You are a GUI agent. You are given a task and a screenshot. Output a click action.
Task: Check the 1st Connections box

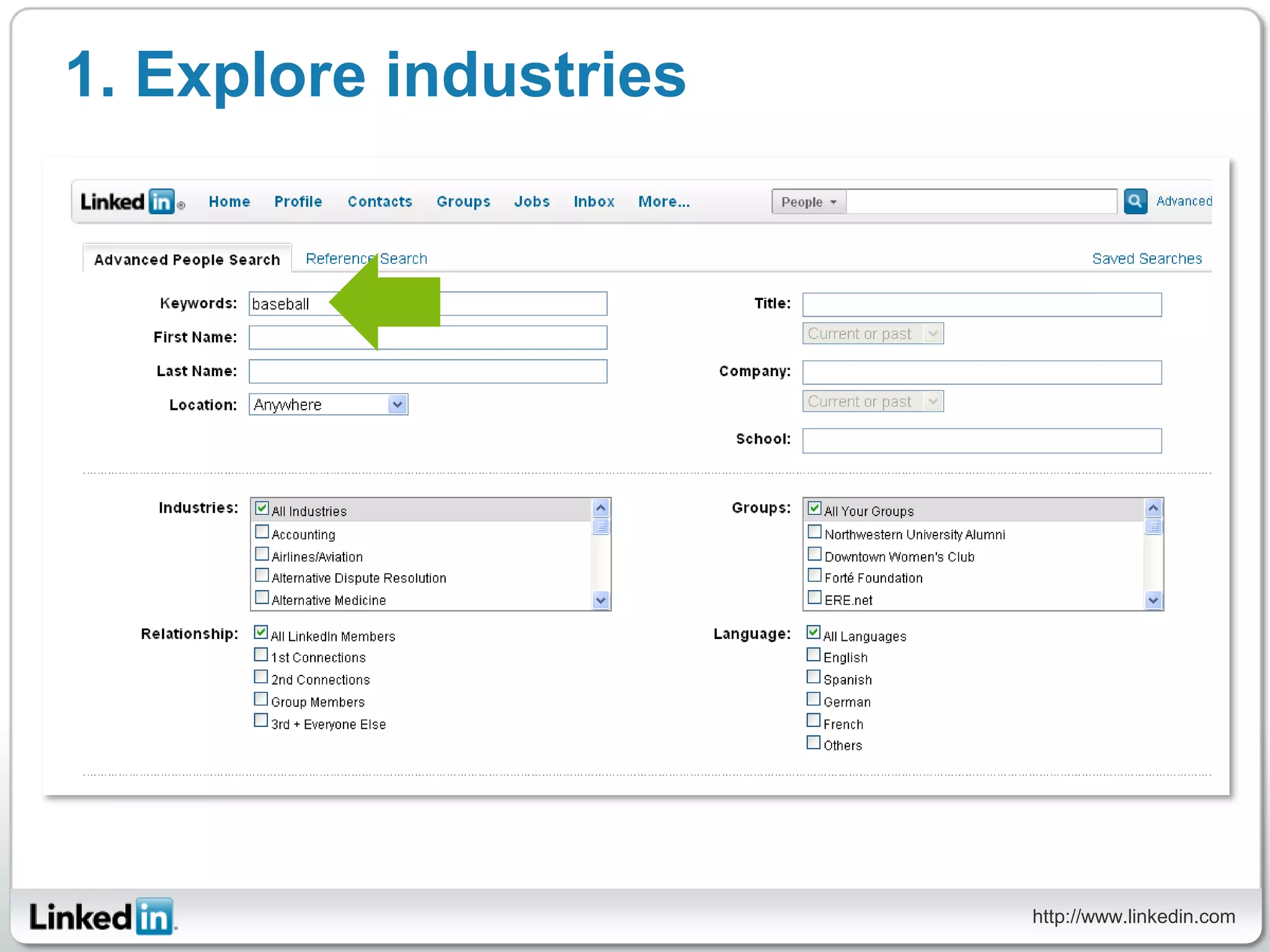[261, 655]
